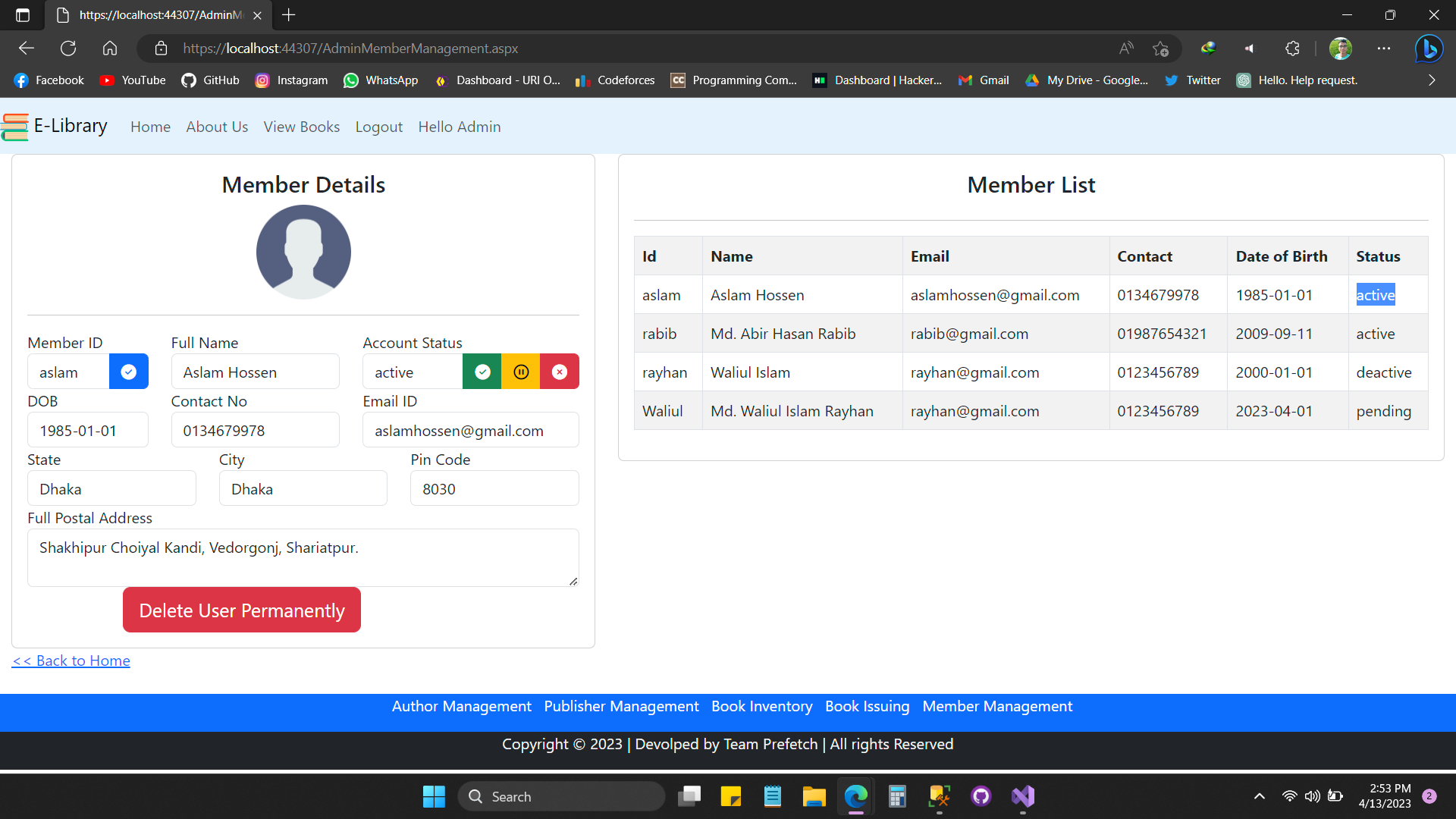Select the View Books navigation item
Image resolution: width=1456 pixels, height=819 pixels.
click(301, 127)
